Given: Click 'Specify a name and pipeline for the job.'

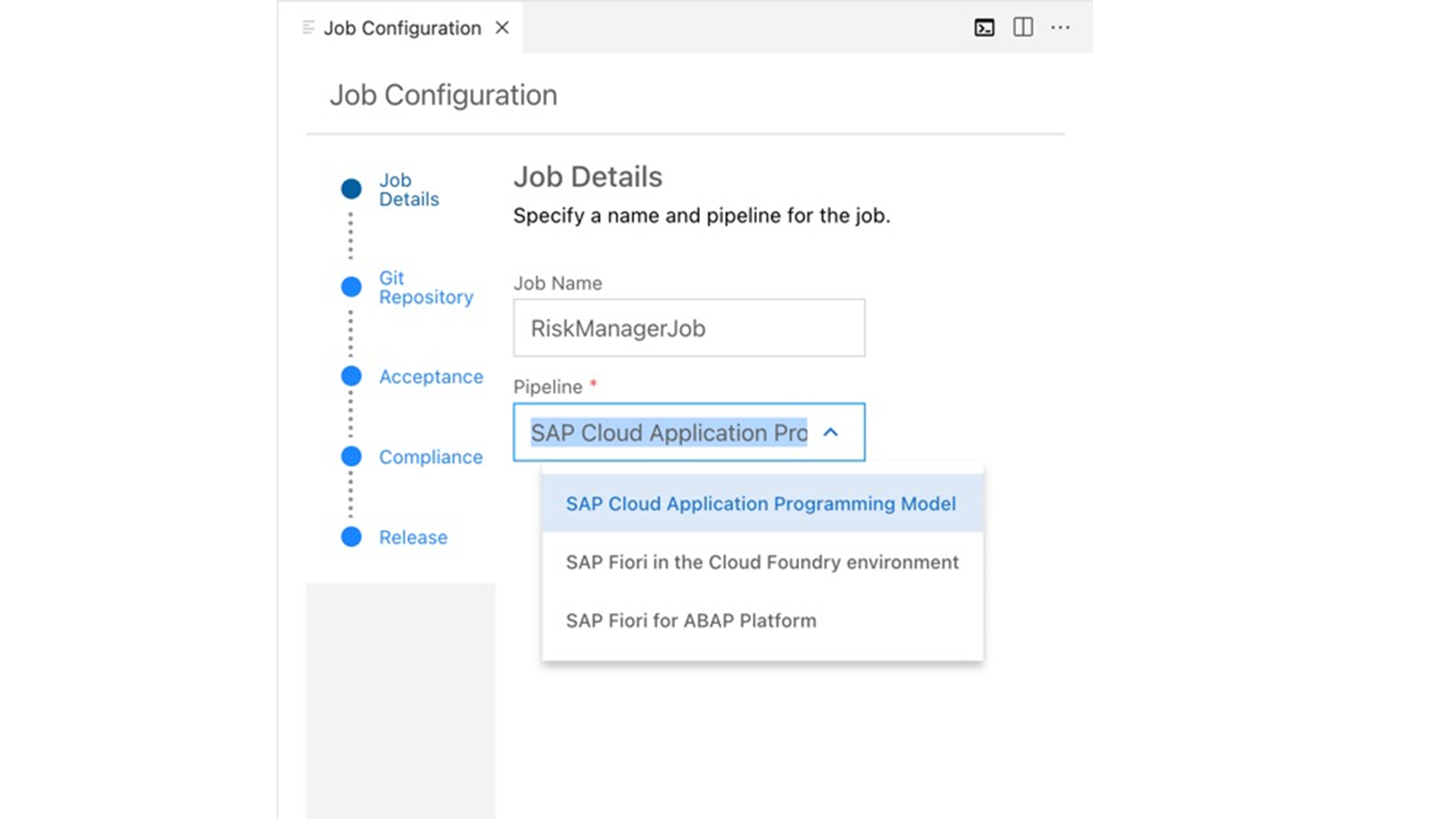Looking at the screenshot, I should tap(702, 216).
